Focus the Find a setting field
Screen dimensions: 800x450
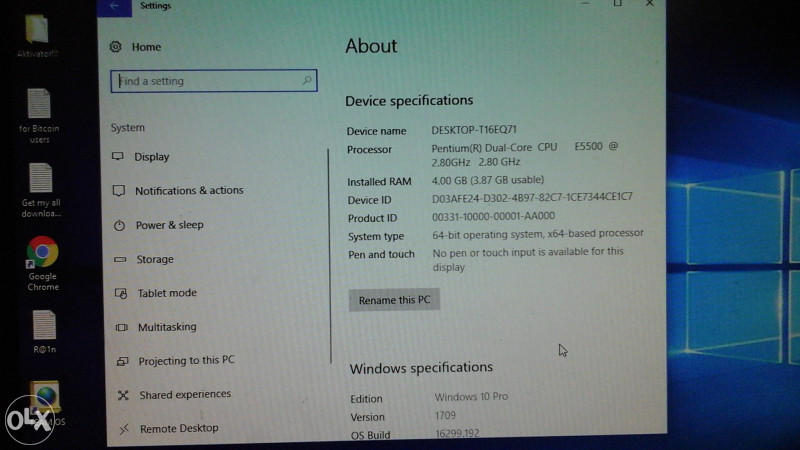[214, 81]
